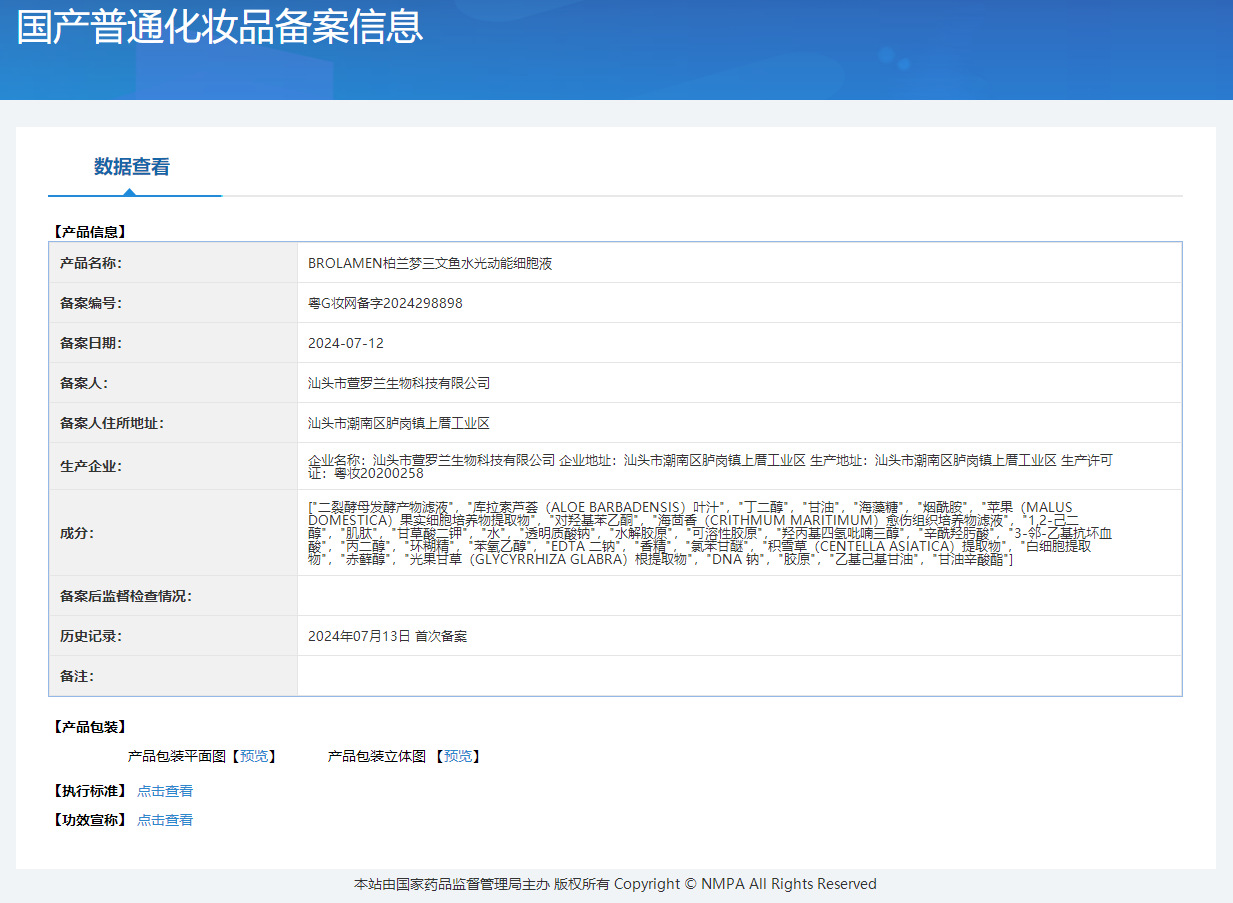Click the 备案人 label cell
The width and height of the screenshot is (1233, 903).
(173, 383)
